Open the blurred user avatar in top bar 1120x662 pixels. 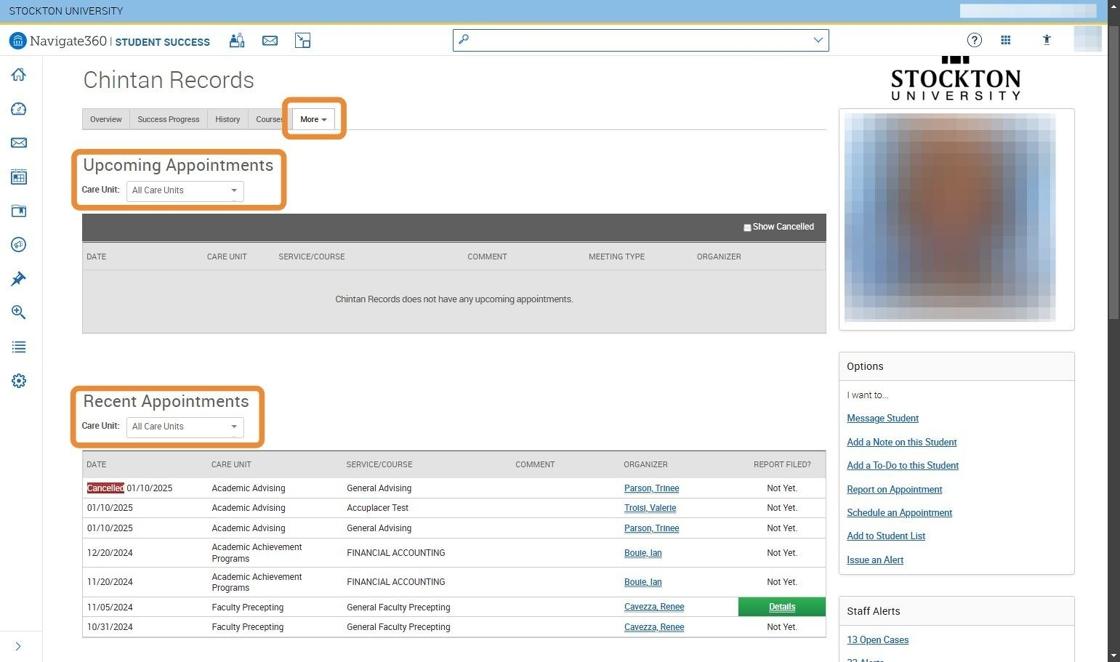[1087, 39]
